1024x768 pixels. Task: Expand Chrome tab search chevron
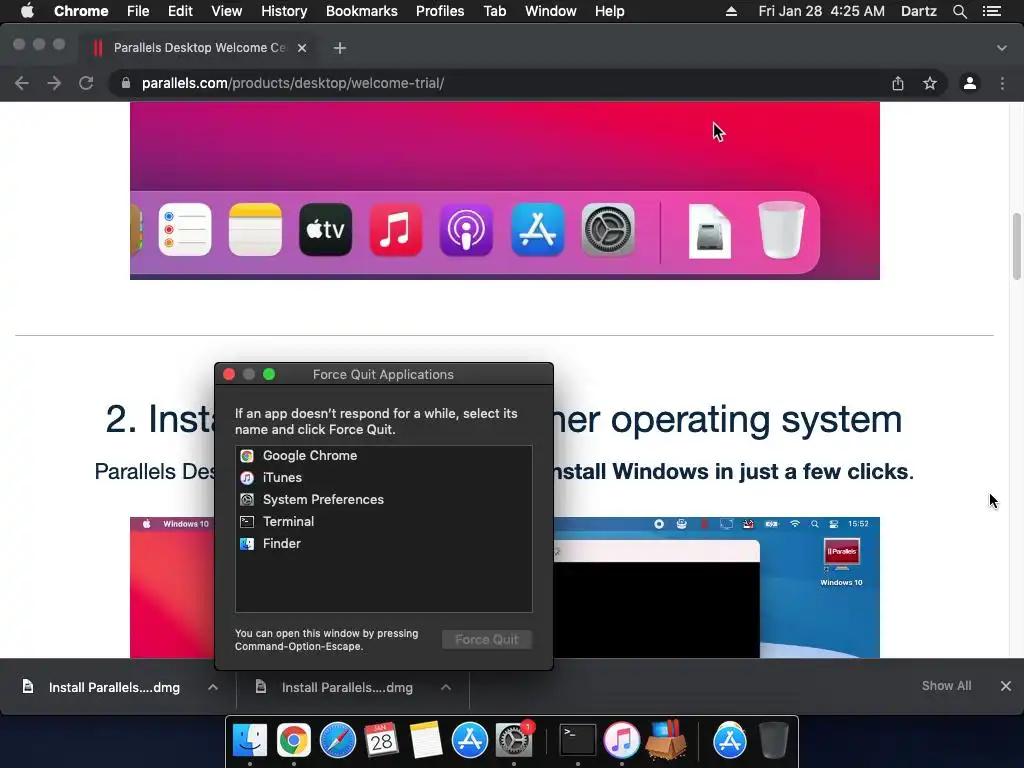[x=1002, y=48]
